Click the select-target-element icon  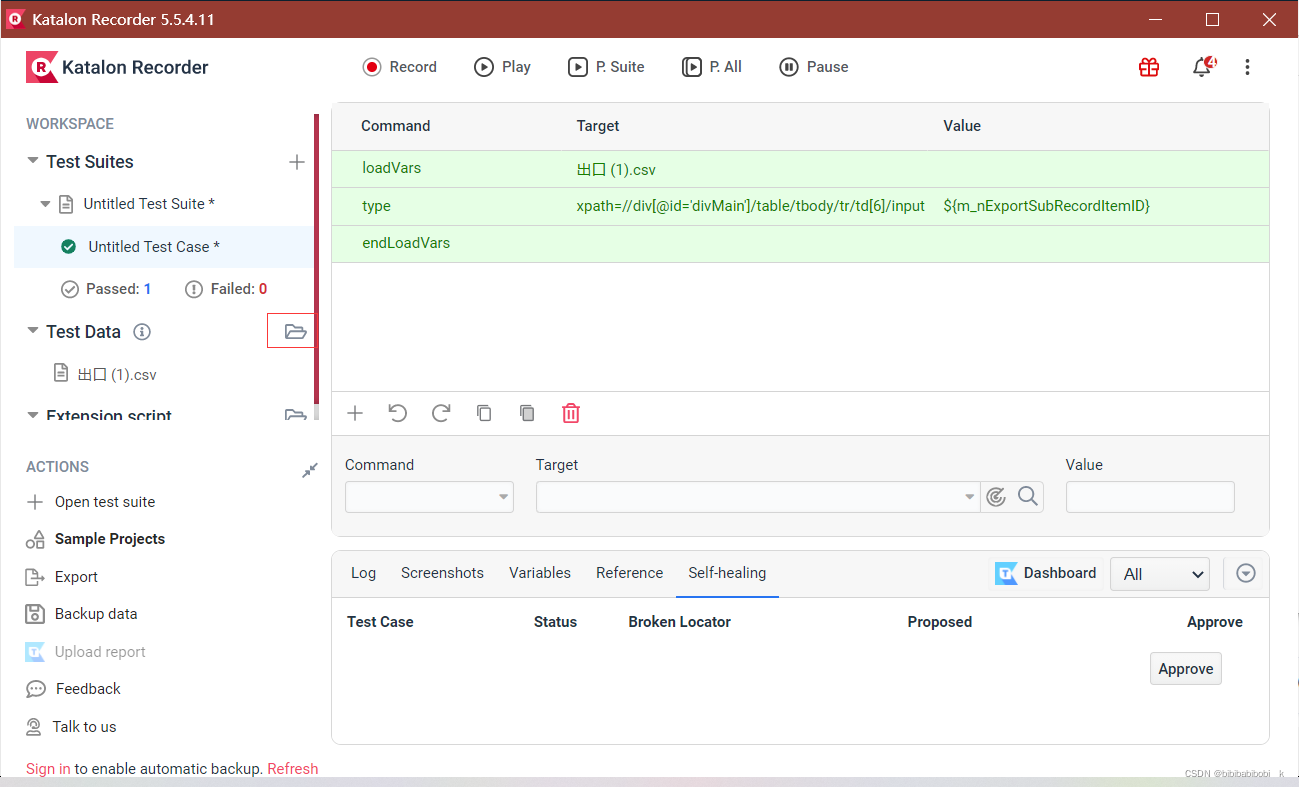point(995,497)
